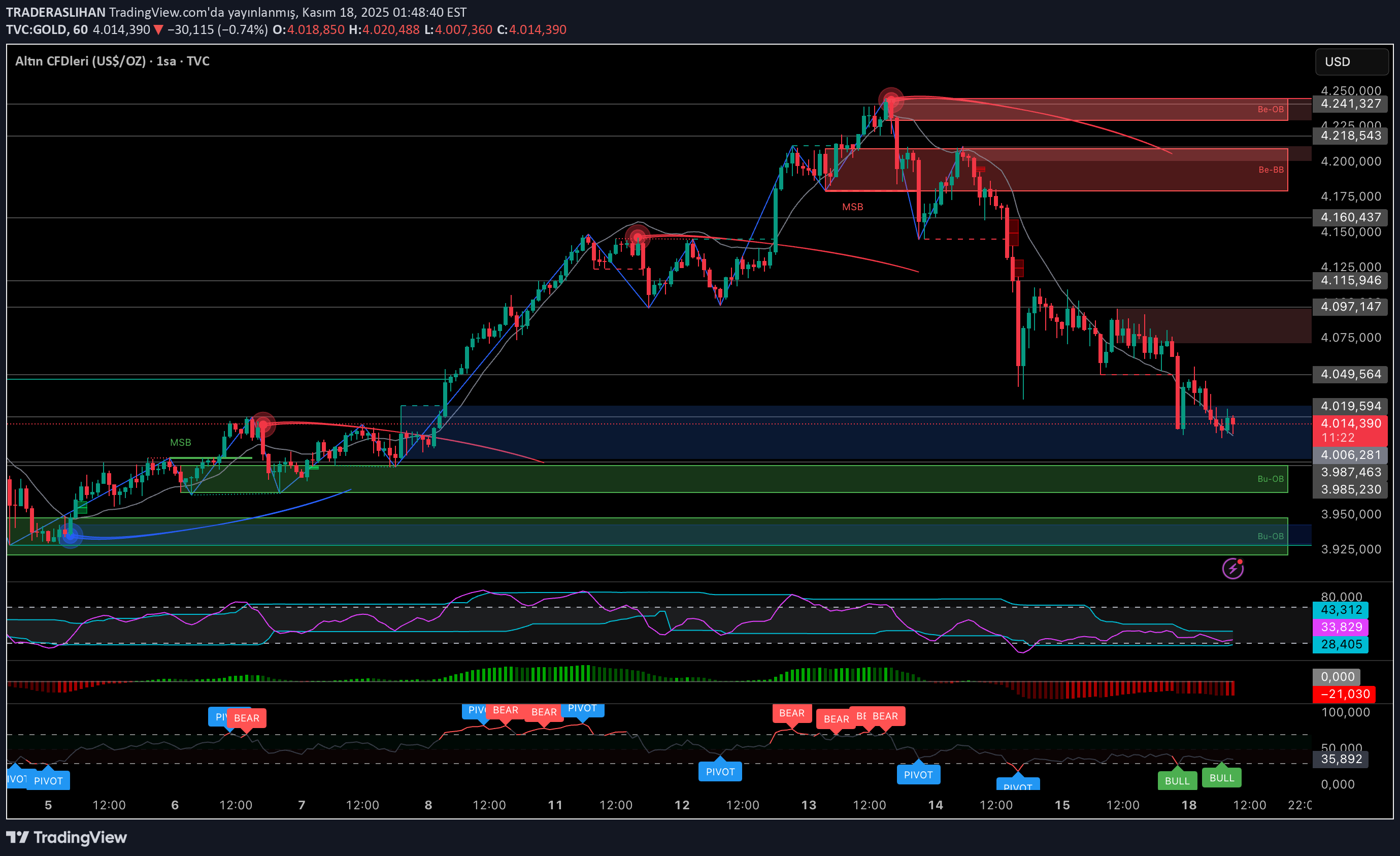Image resolution: width=1400 pixels, height=856 pixels.
Task: Click the red circle marker above the green MSB label
Action: pyautogui.click(x=262, y=424)
